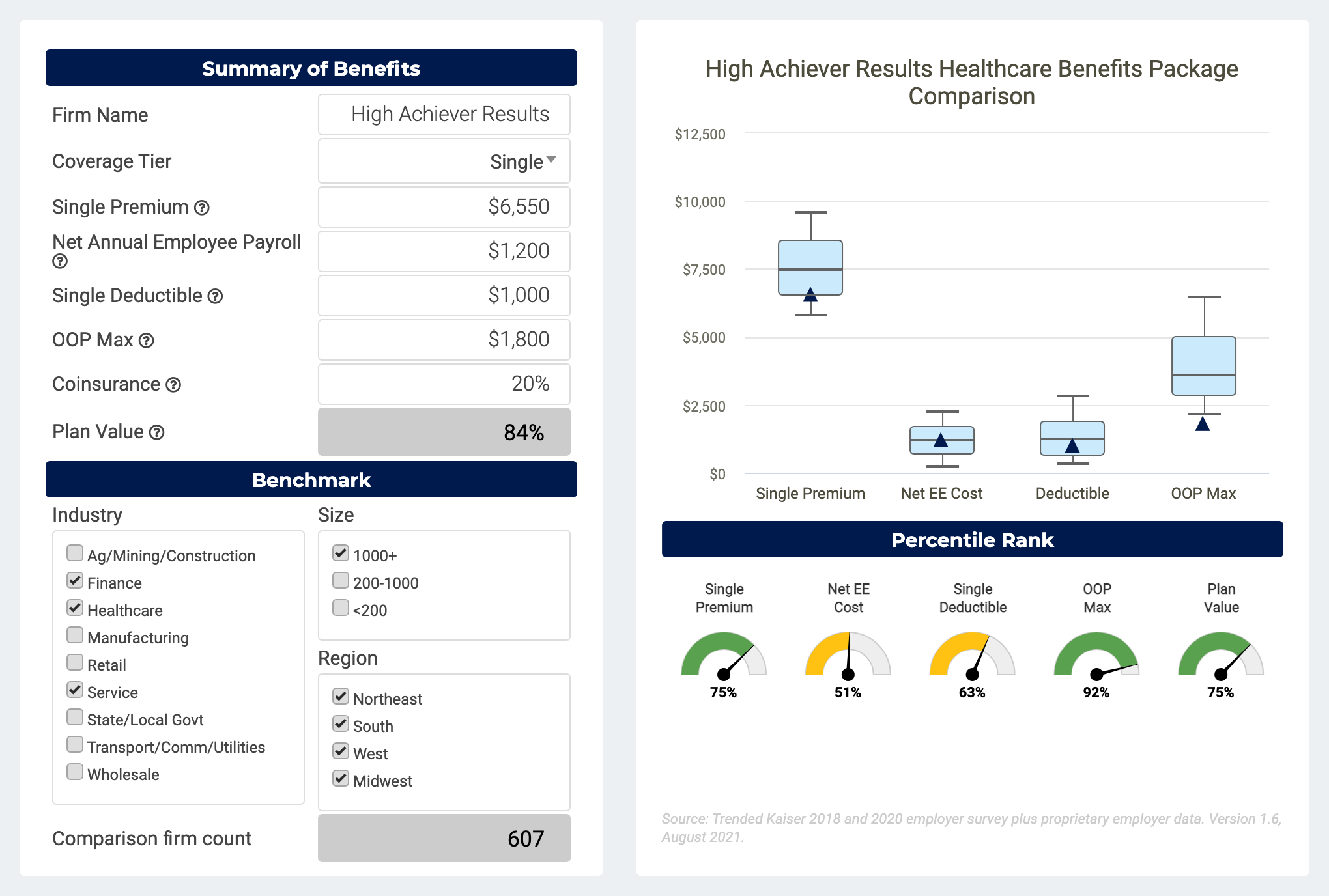This screenshot has height=896, width=1329.
Task: Open the Coverage Tier dropdown
Action: pos(444,161)
